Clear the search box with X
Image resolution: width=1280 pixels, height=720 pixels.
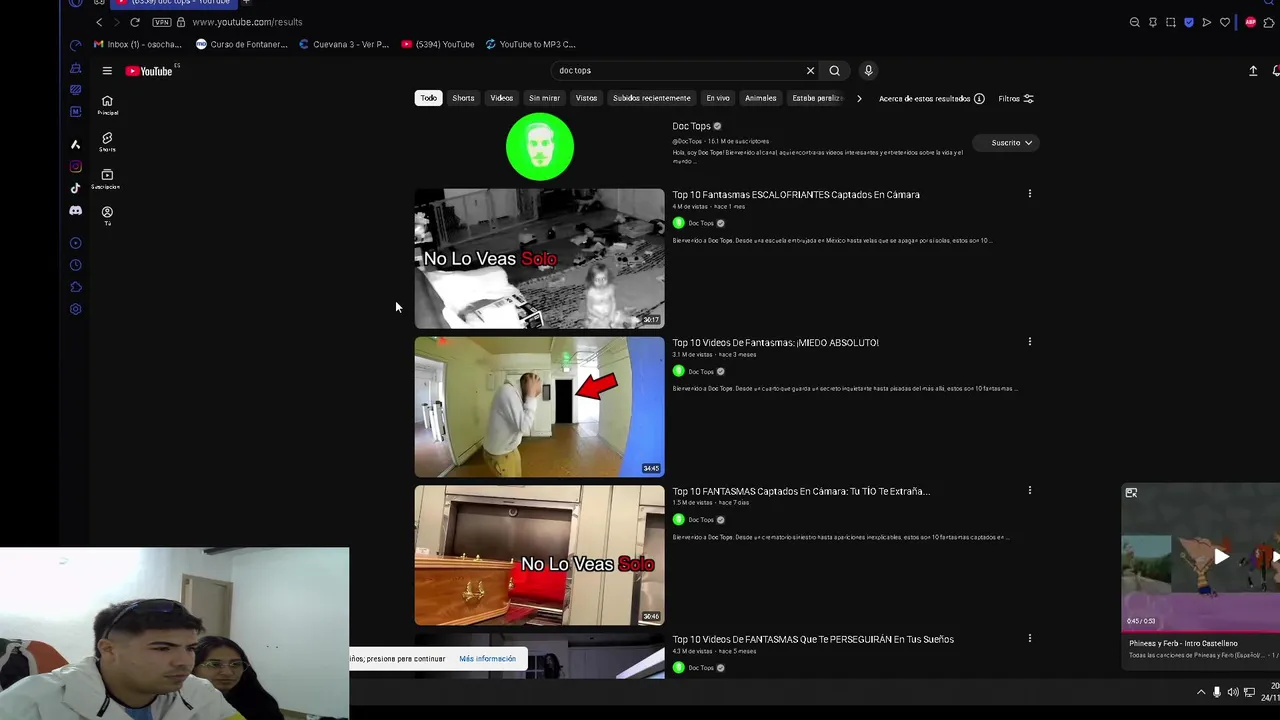[x=810, y=71]
